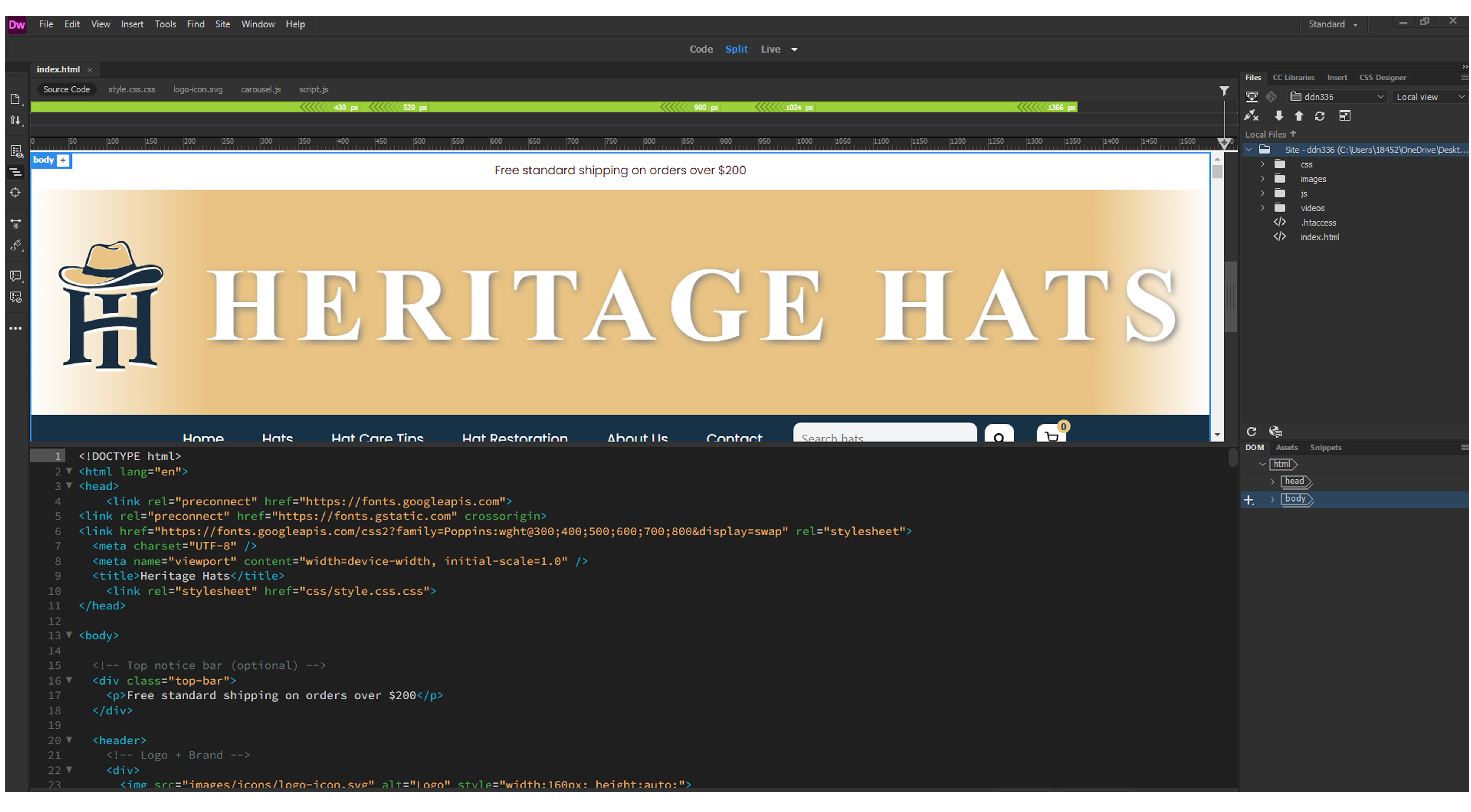1471x812 pixels.
Task: Toggle Inspect mode crosshair icon
Action: (x=15, y=193)
